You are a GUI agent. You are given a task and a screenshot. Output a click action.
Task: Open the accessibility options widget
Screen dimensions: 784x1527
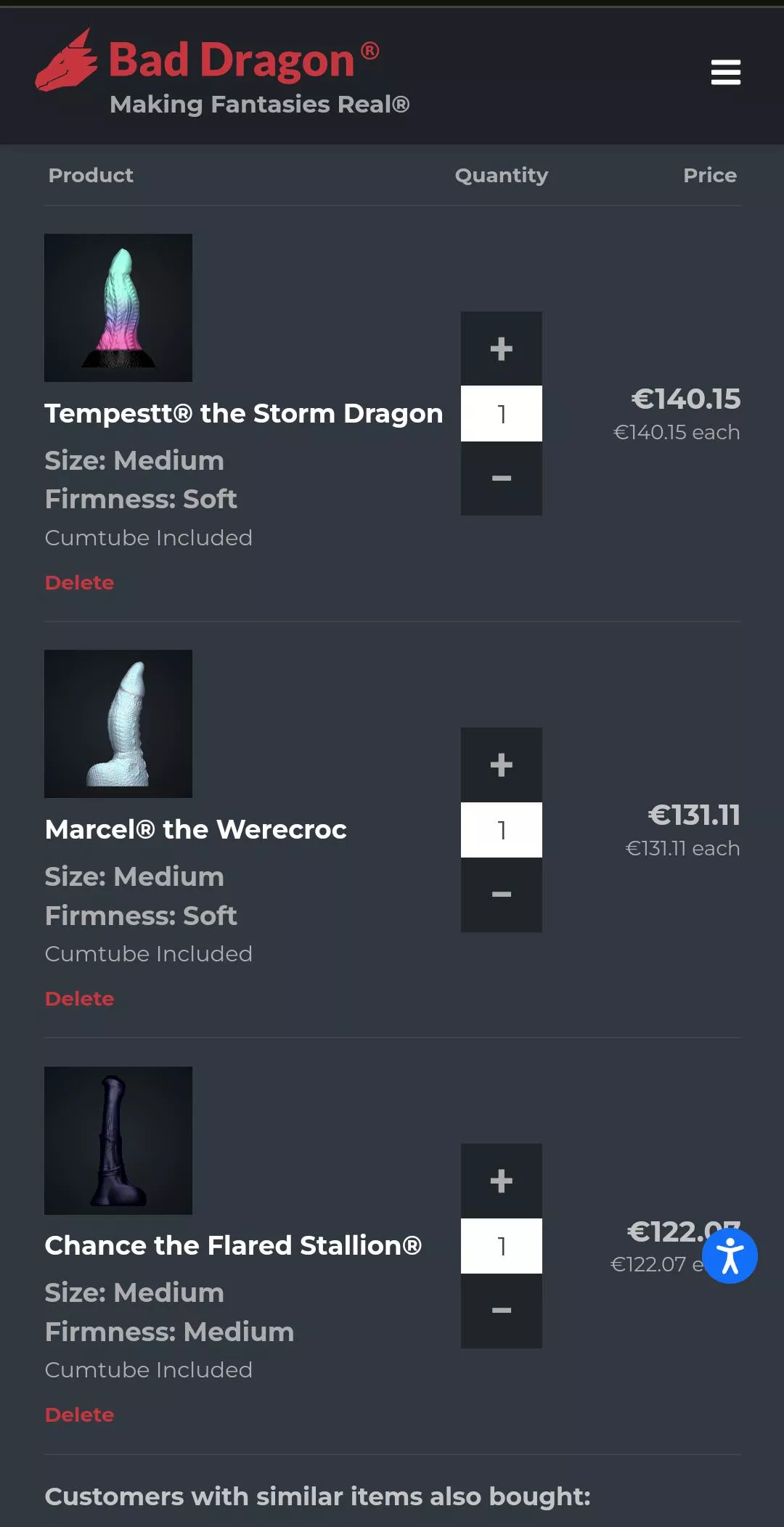pos(730,1256)
